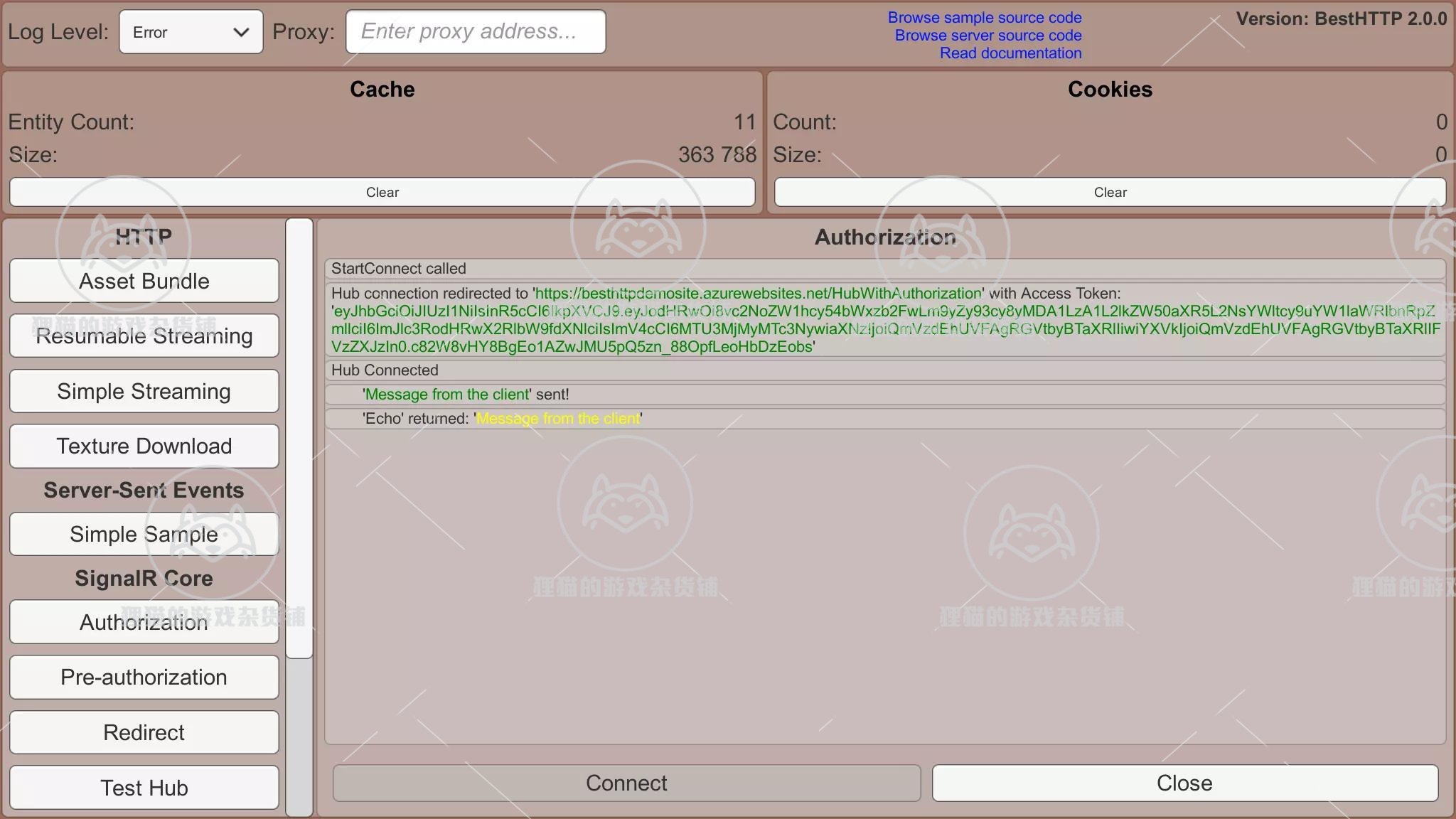The height and width of the screenshot is (819, 1456).
Task: Open the Texture Download sample
Action: click(x=144, y=446)
